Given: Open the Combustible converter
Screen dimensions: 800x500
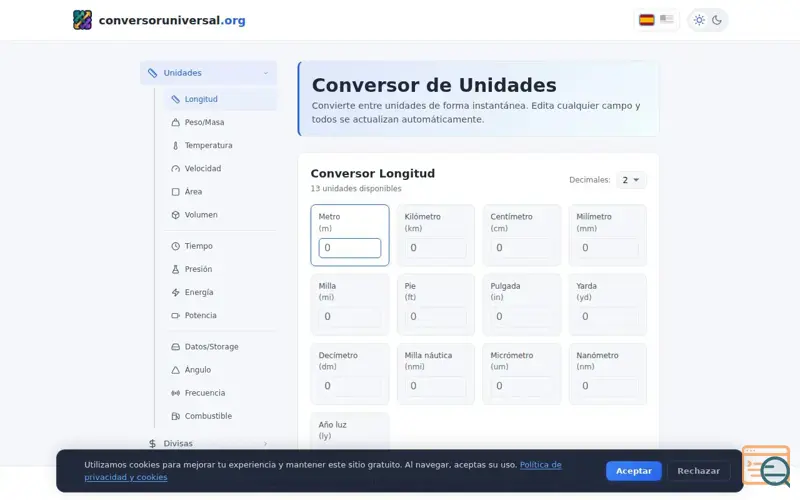Looking at the screenshot, I should point(220,416).
